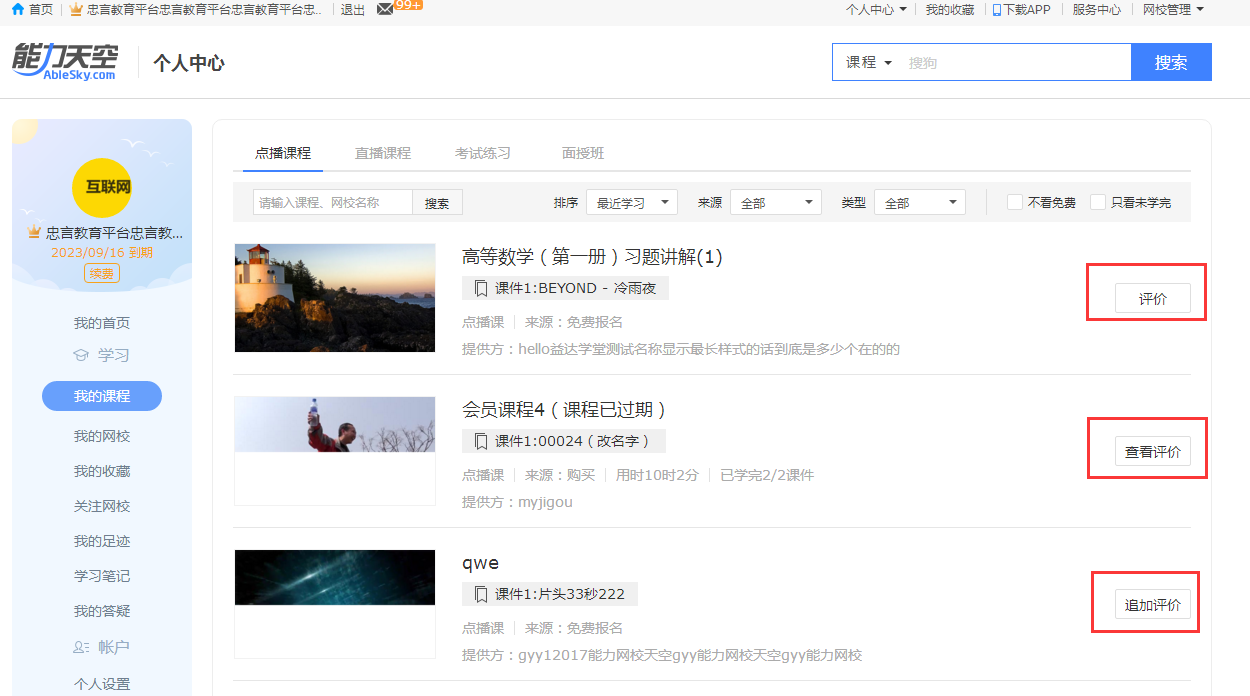Click the home icon in top bar
1250x696 pixels.
tap(17, 9)
